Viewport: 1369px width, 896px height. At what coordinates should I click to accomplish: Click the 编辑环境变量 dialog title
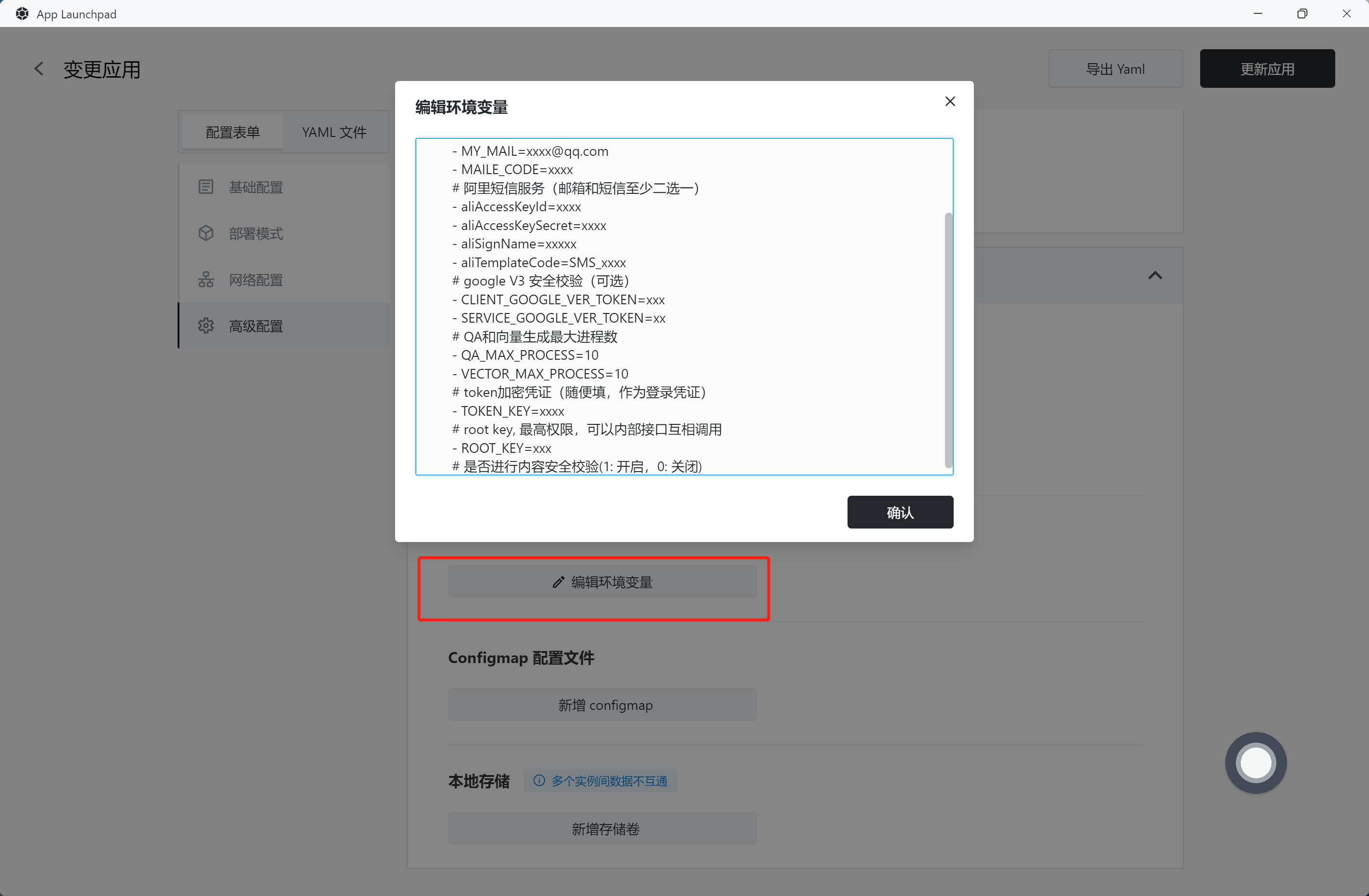point(461,108)
